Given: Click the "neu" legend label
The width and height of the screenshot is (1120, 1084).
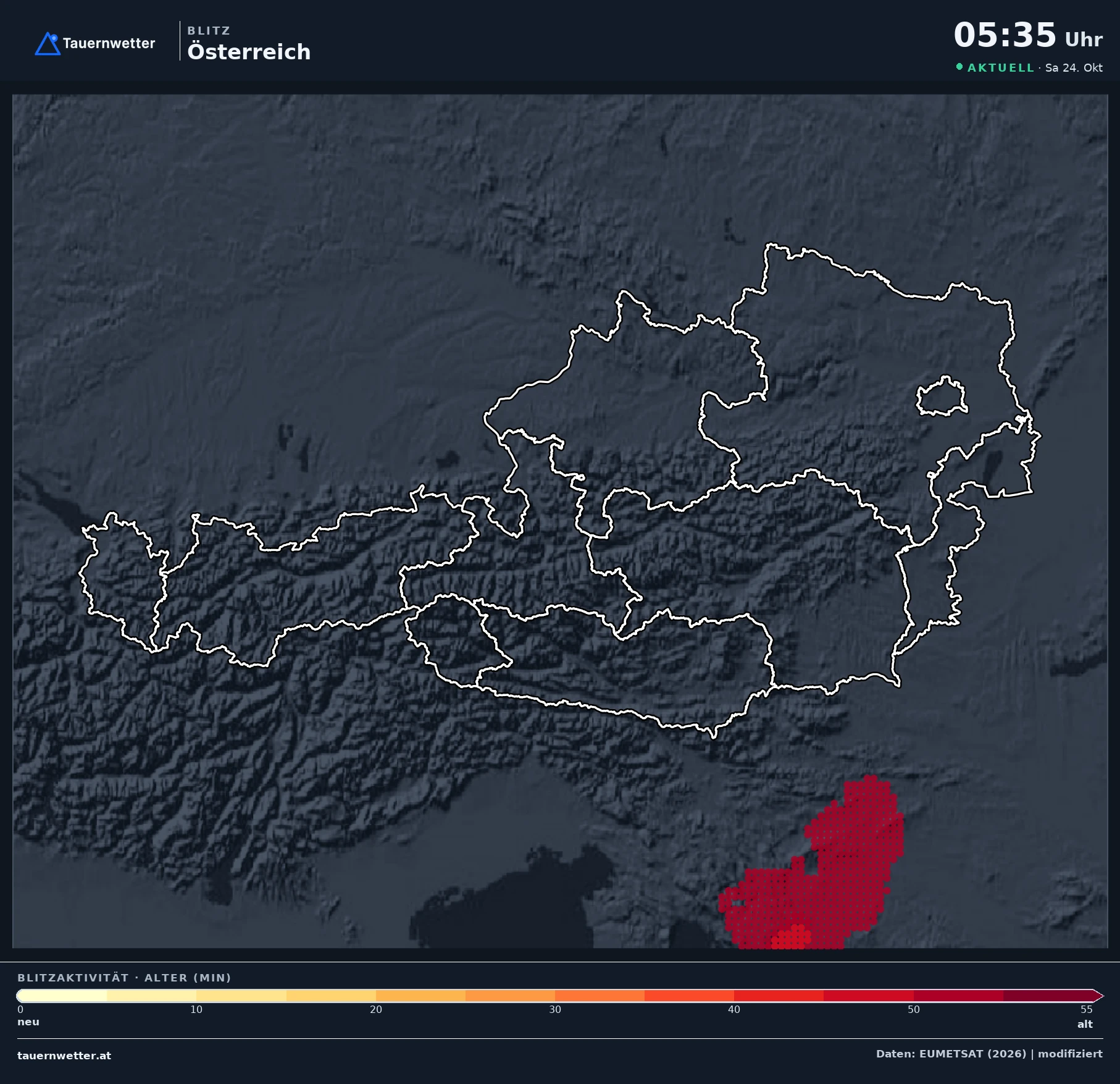Looking at the screenshot, I should pos(28,1022).
